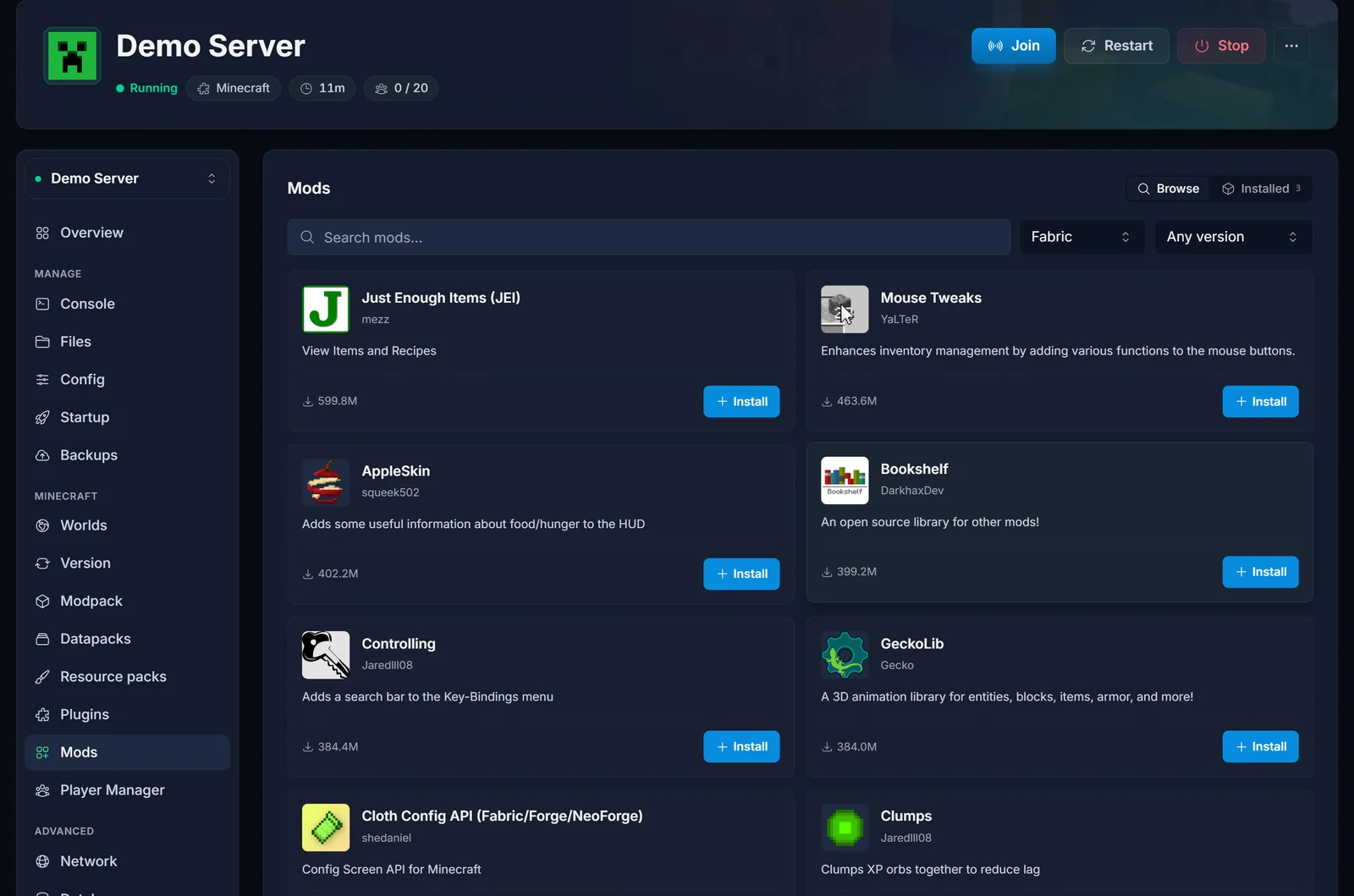
Task: Install the GeckoLib mod
Action: tap(1260, 747)
